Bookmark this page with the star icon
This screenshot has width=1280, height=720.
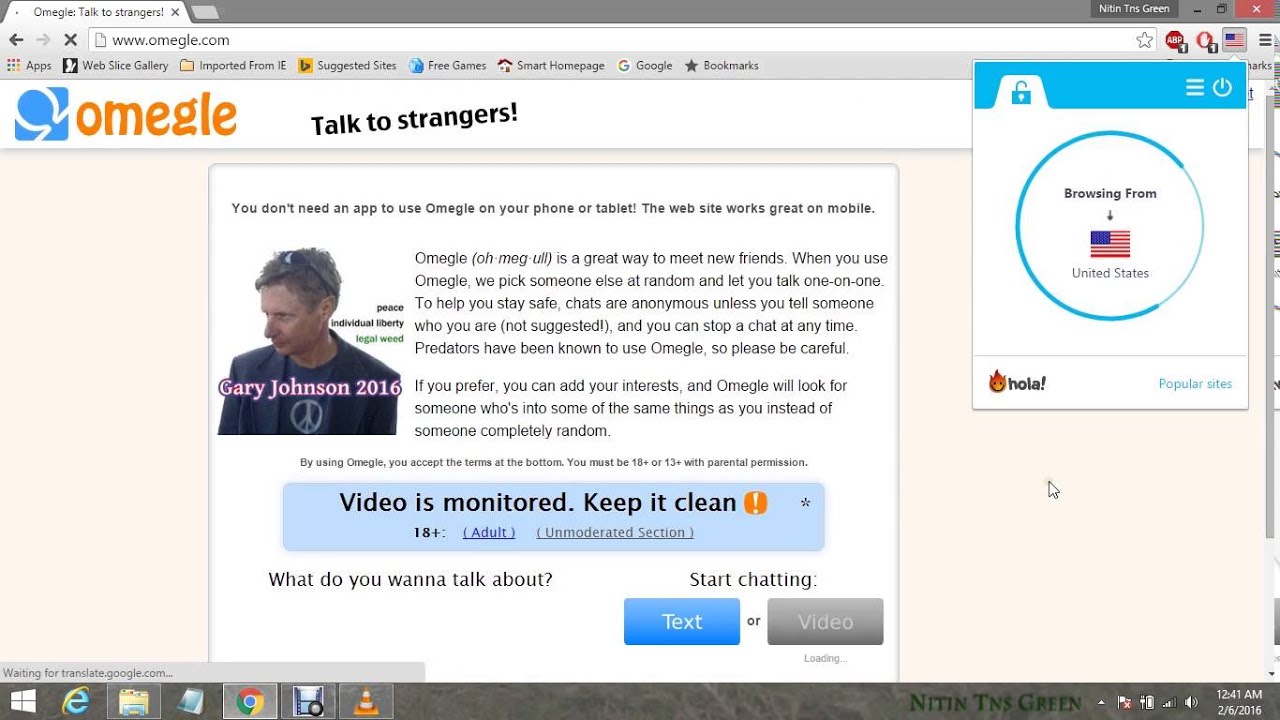(x=1145, y=40)
